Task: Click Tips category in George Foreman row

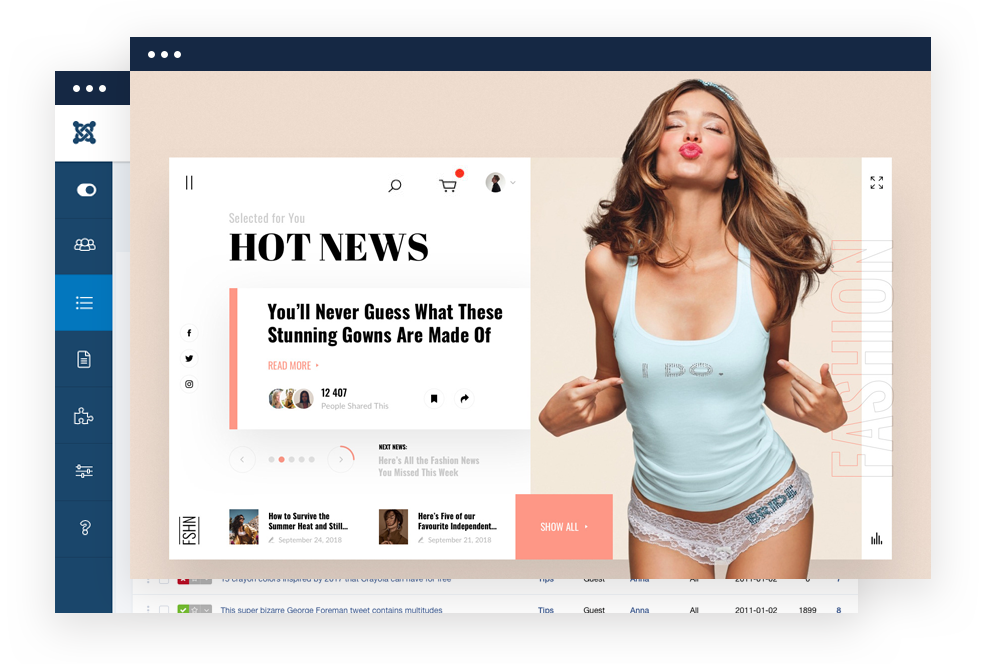Action: [546, 610]
